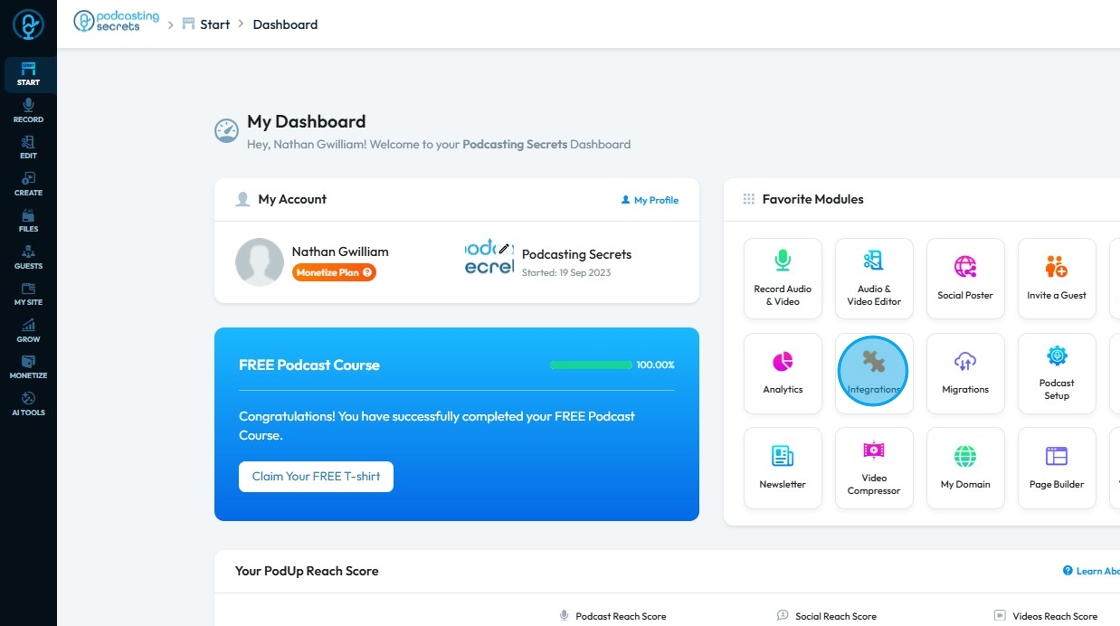Image resolution: width=1120 pixels, height=626 pixels.
Task: Open the My Profile link
Action: [x=650, y=200]
